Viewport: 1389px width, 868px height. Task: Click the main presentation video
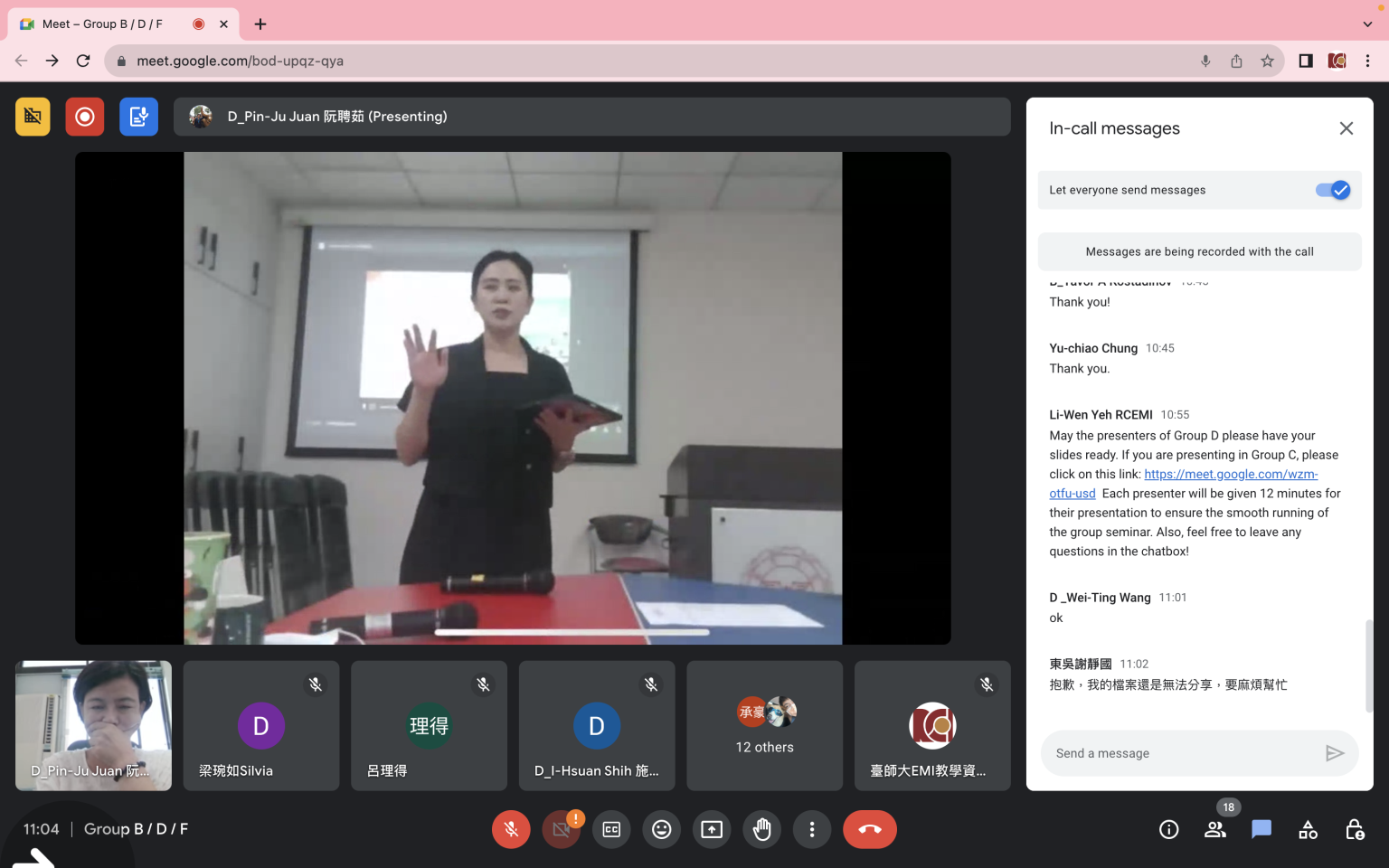pos(513,398)
